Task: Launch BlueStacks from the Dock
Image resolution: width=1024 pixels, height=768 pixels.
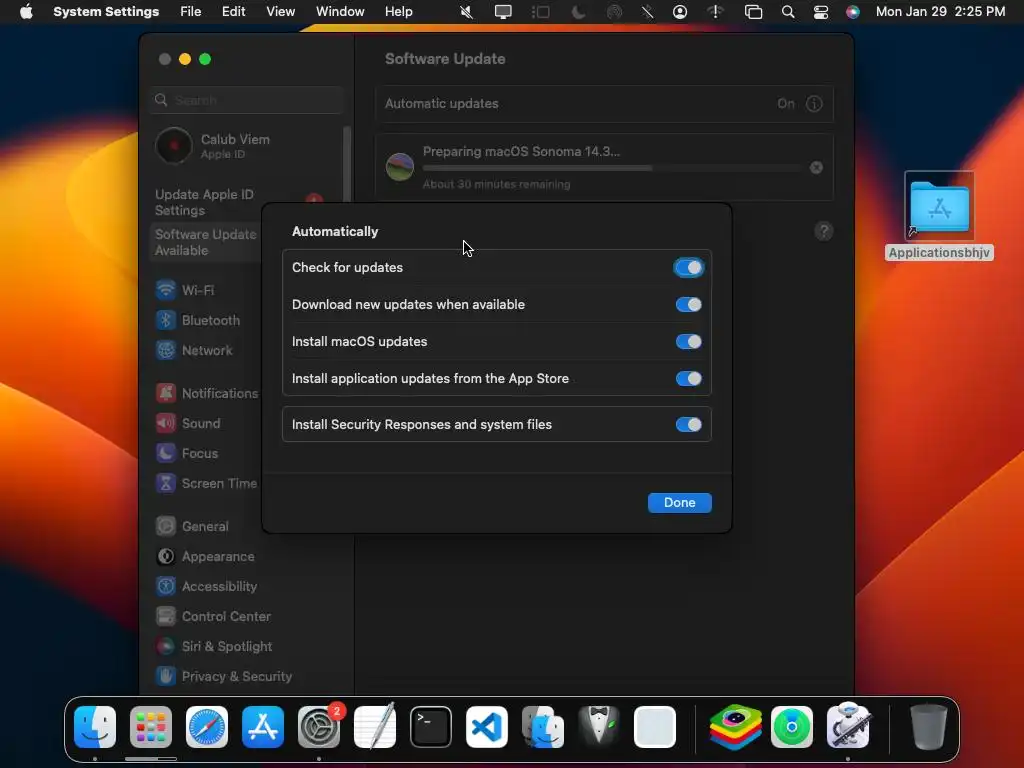Action: pos(736,727)
